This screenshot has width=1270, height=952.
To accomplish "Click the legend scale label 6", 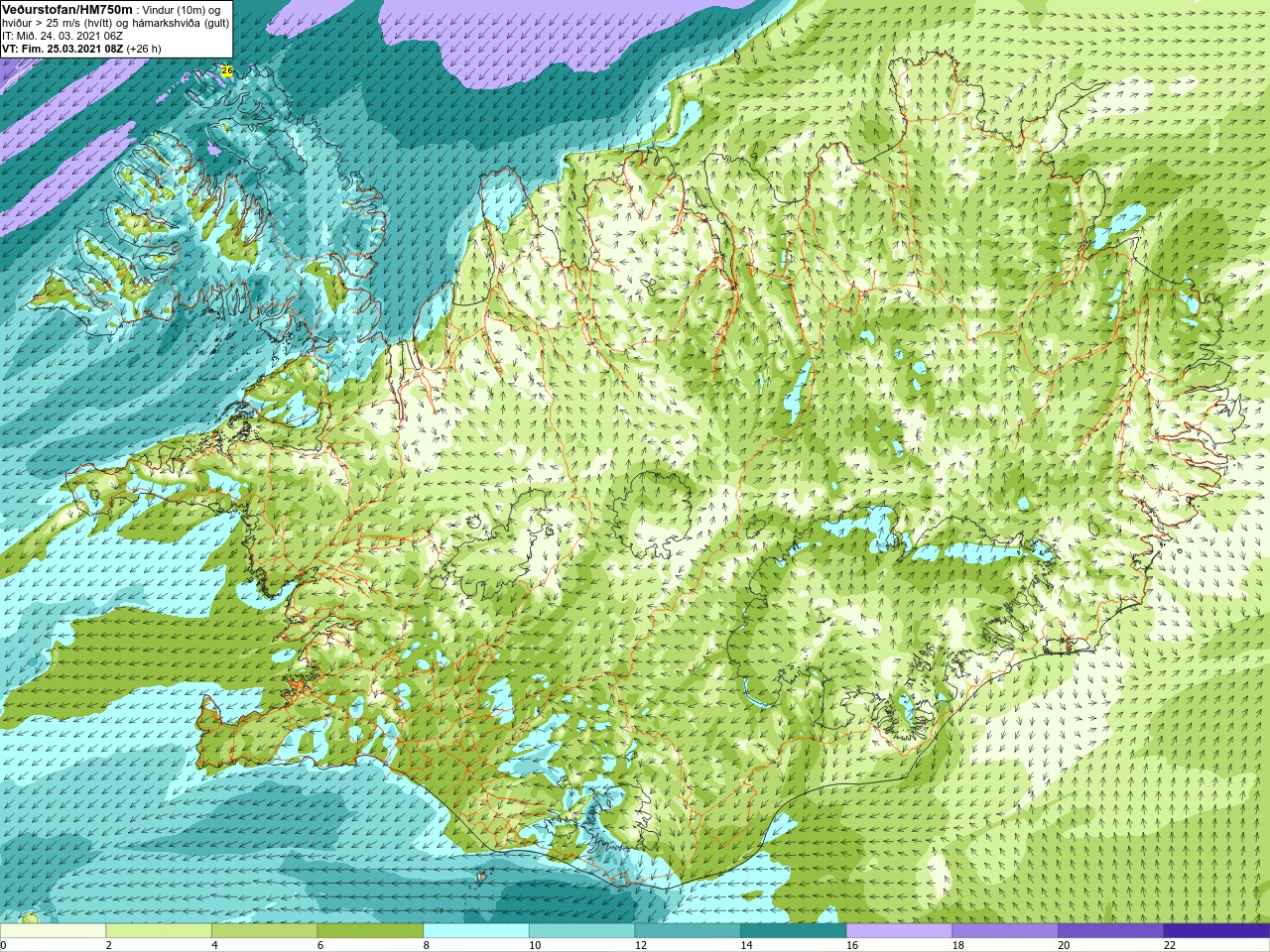I will click(x=319, y=945).
